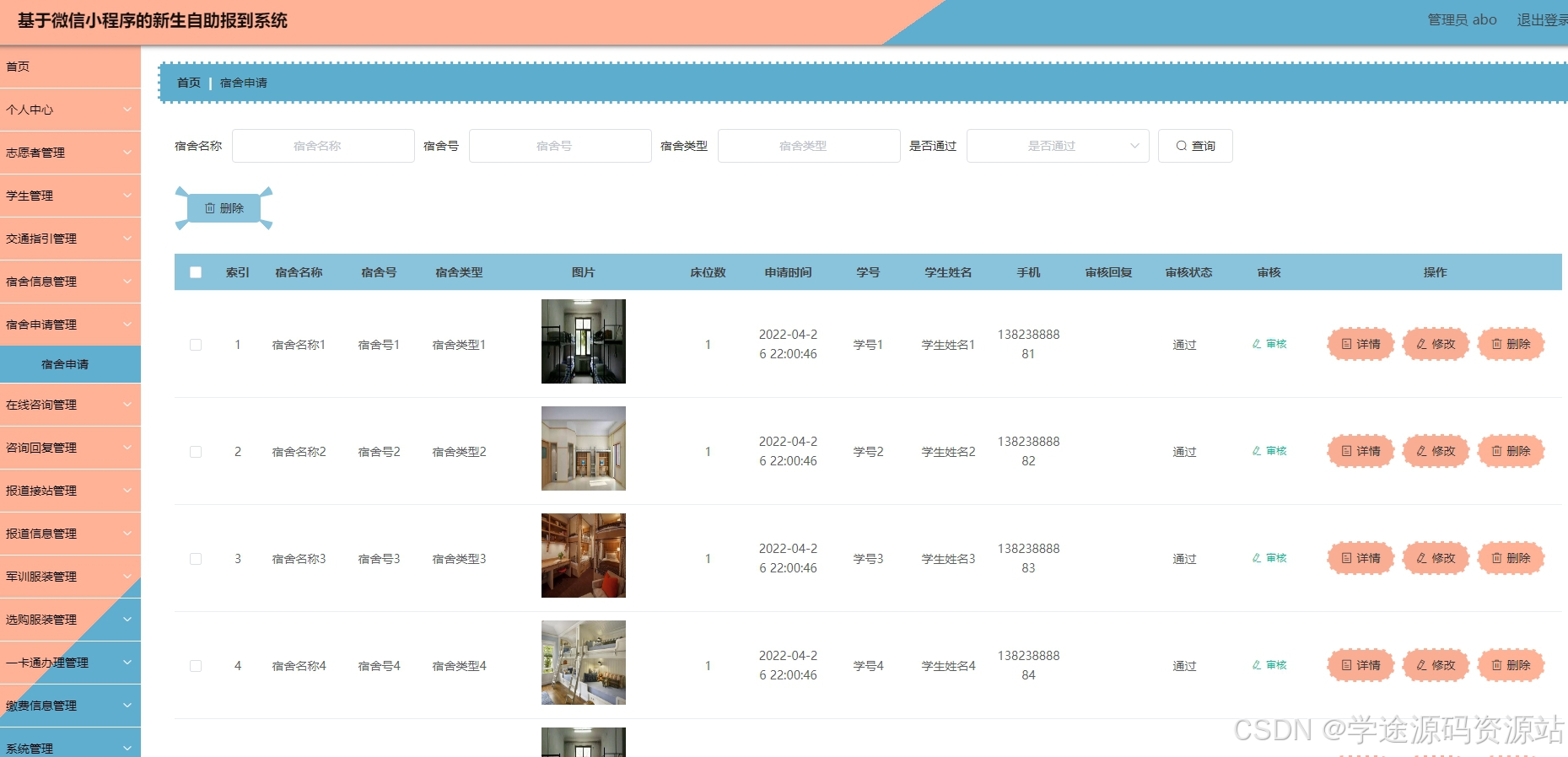Click the 学生姓名 column header
The image size is (1568, 757).
(x=948, y=272)
